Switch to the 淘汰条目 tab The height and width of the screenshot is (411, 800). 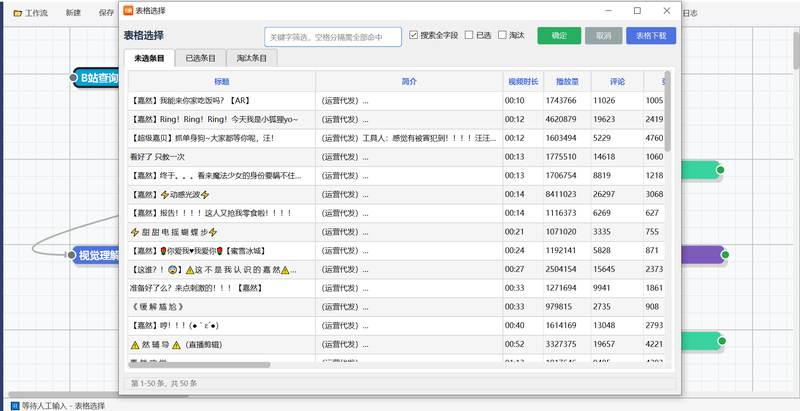(252, 58)
